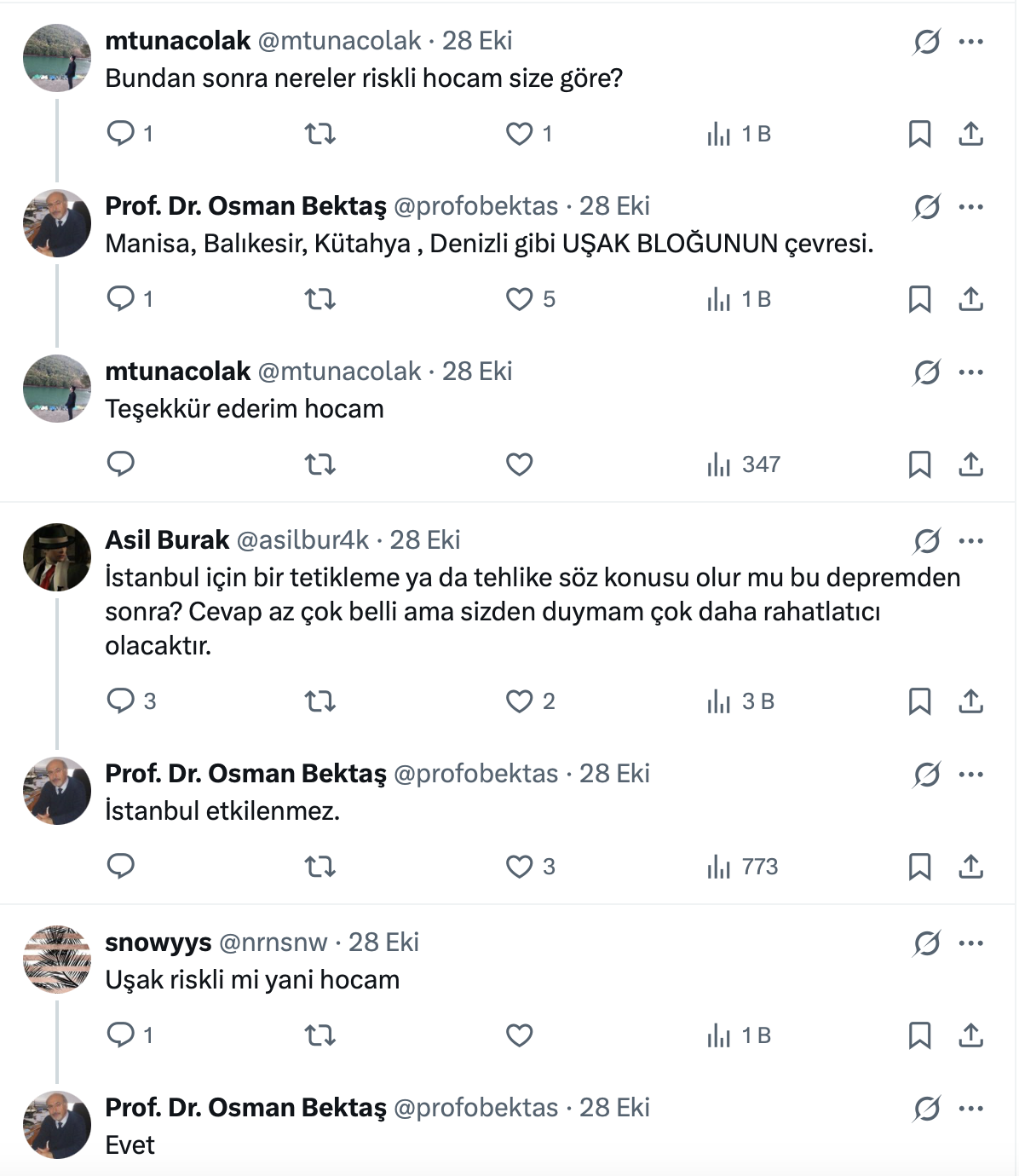Open Grok icon on snowyys's tweet
1019x1176 pixels.
pos(926,943)
